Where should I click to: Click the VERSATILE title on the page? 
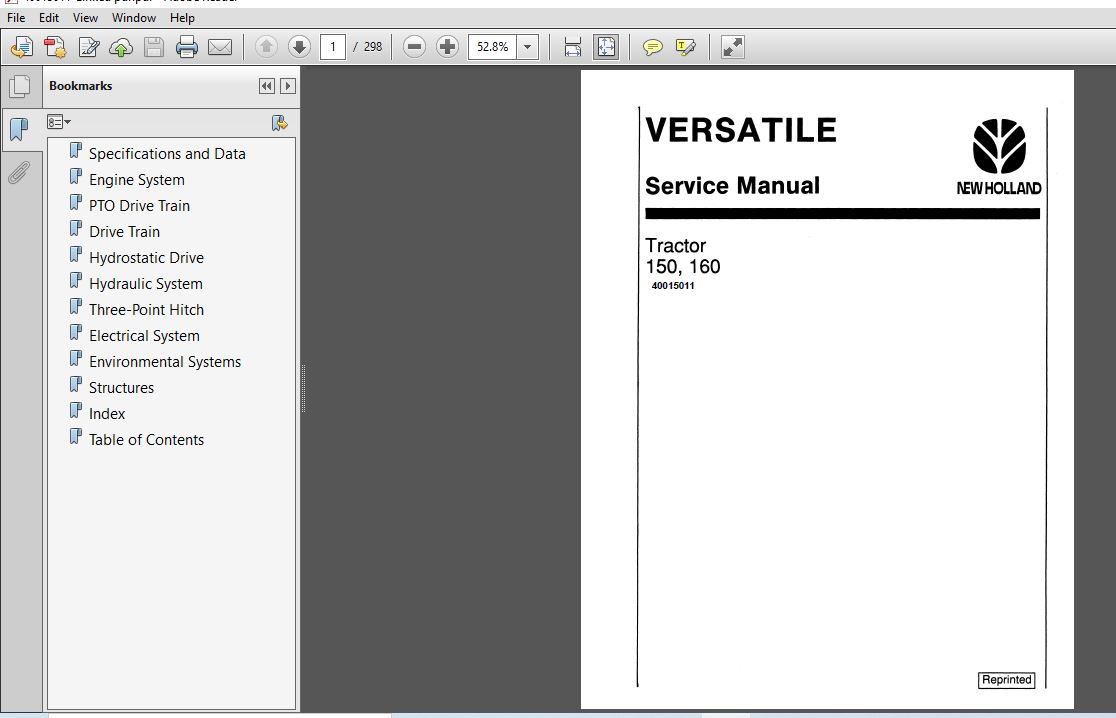pos(741,130)
